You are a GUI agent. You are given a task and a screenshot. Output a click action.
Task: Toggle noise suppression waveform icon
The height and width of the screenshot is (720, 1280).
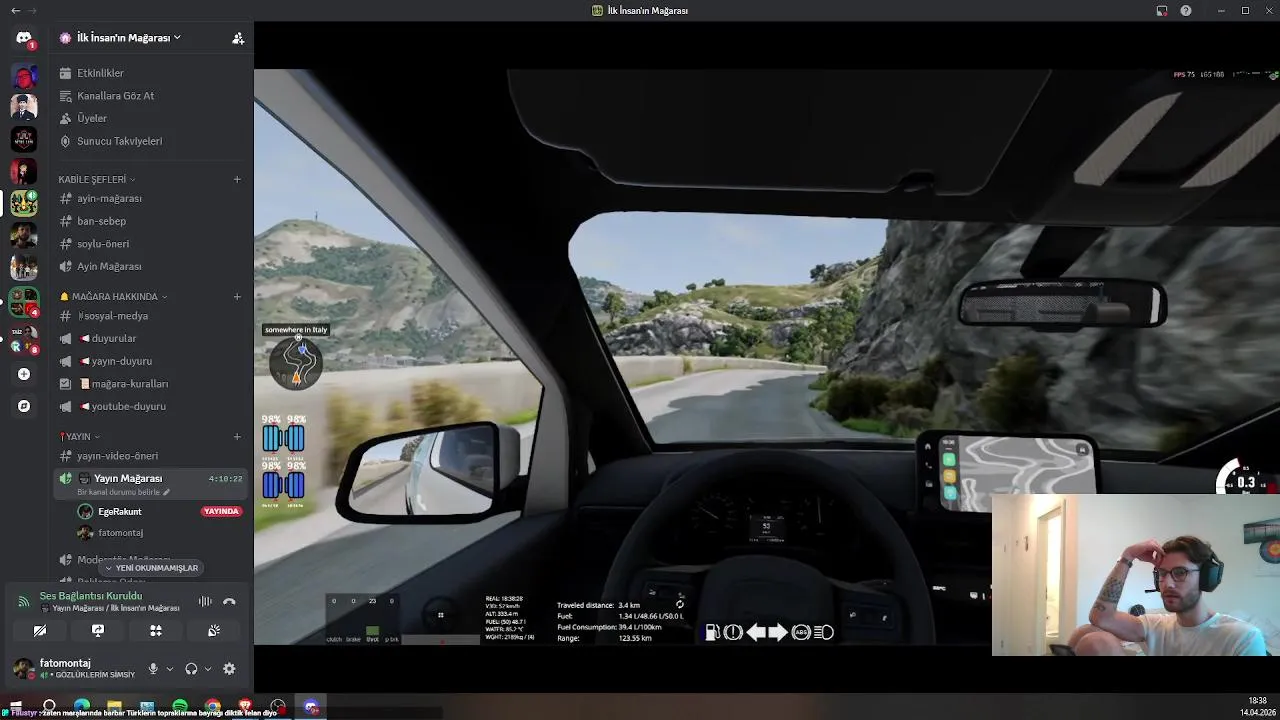[205, 601]
